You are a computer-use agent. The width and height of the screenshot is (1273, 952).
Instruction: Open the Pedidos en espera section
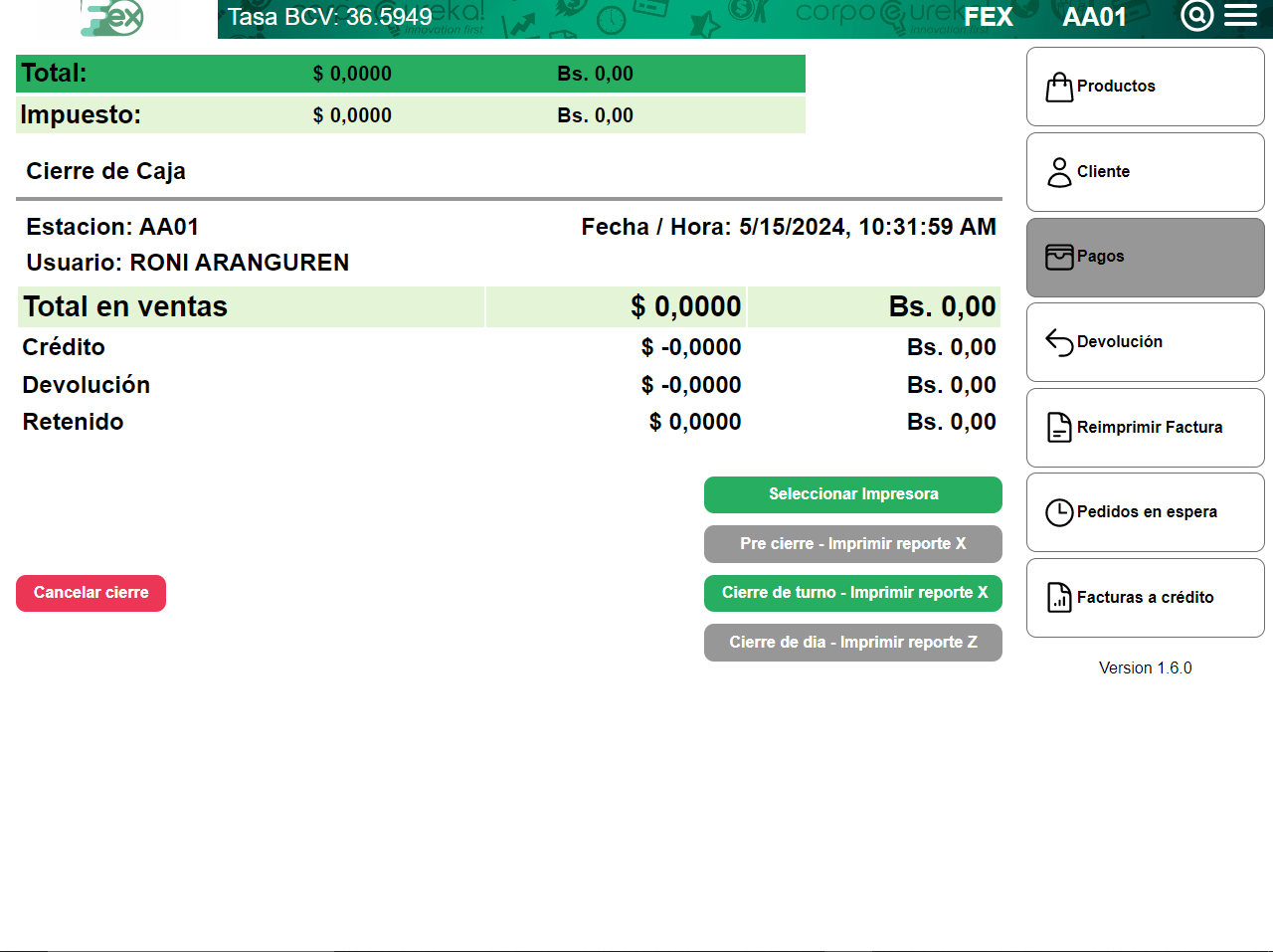point(1146,512)
